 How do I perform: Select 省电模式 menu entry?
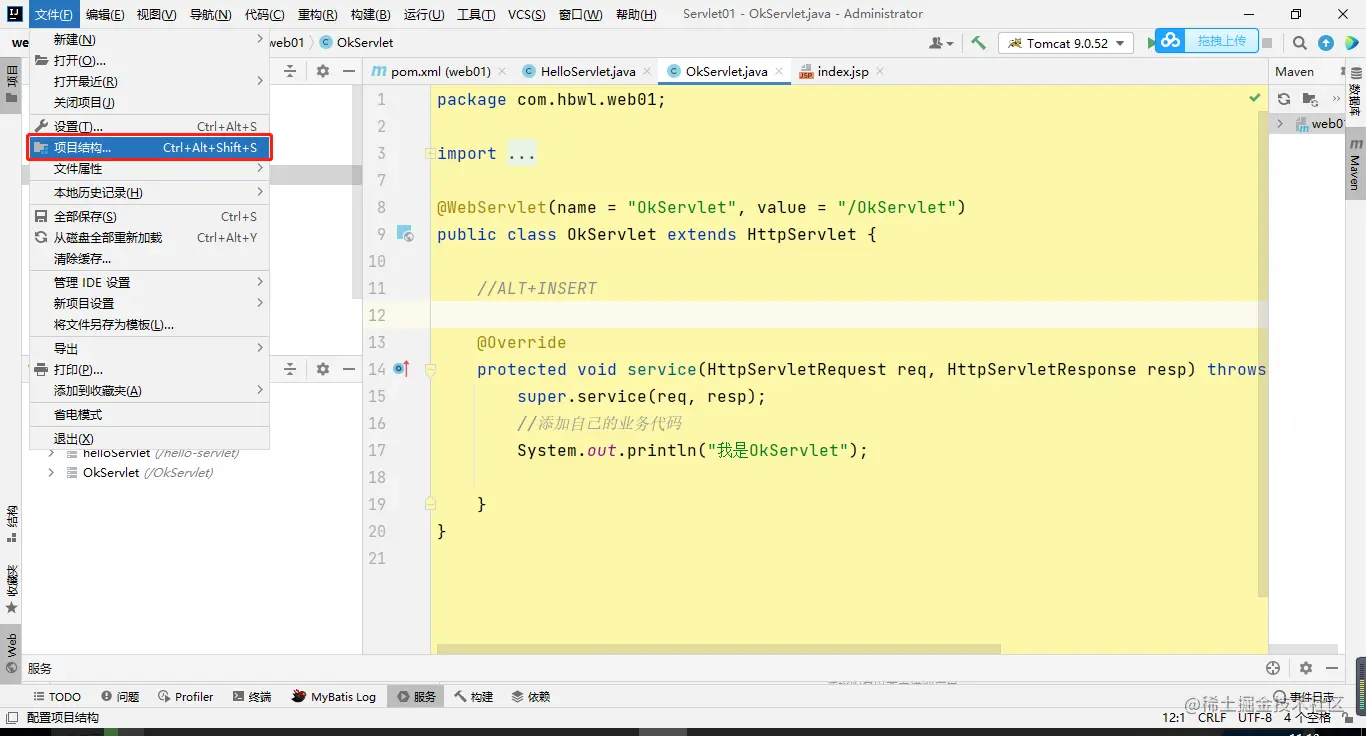(148, 414)
